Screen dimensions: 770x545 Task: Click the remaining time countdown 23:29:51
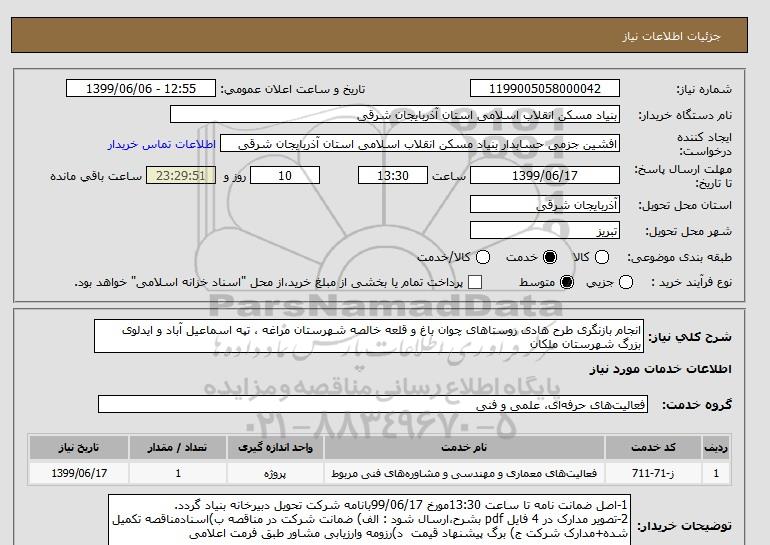click(181, 175)
